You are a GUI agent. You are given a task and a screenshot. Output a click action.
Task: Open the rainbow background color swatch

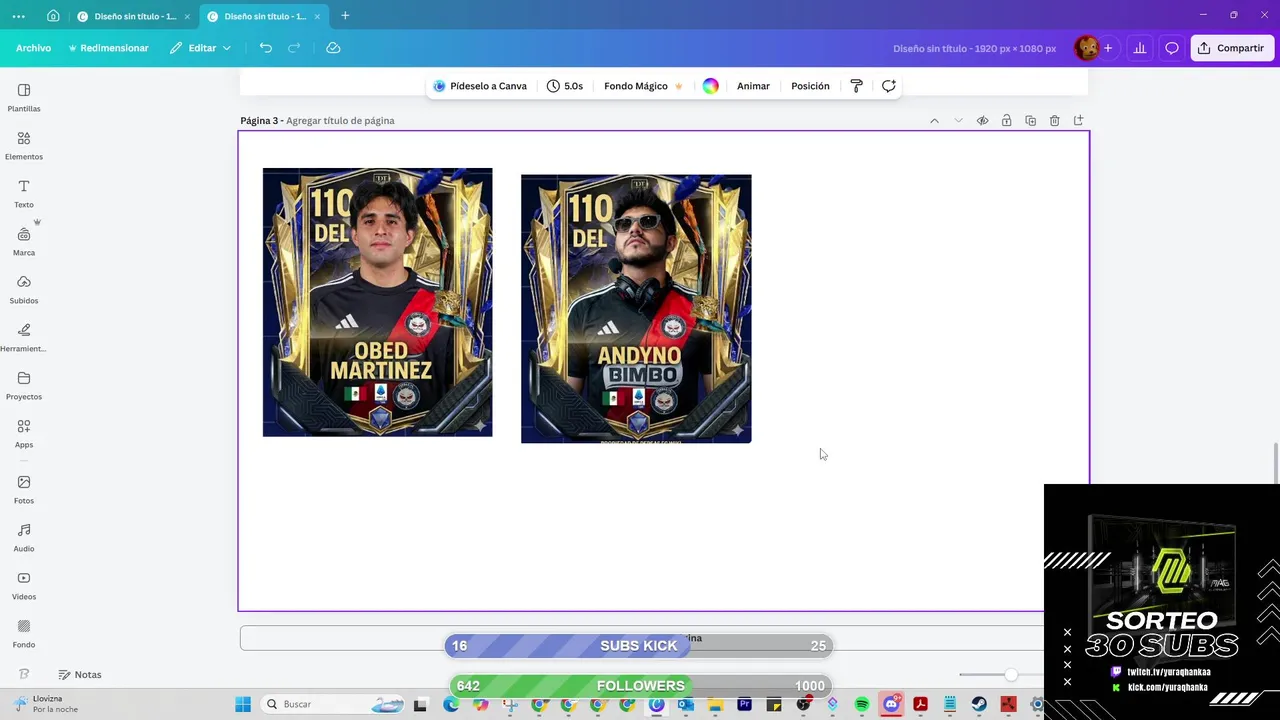710,86
